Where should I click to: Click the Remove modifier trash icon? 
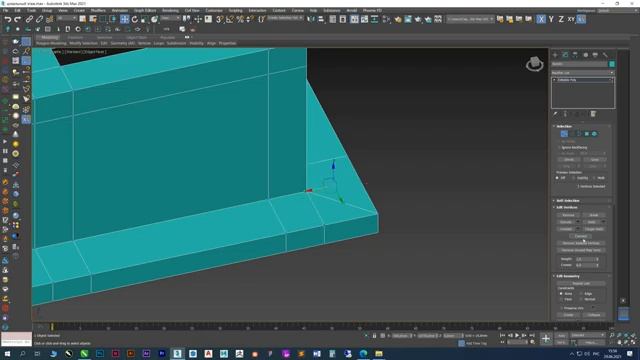tap(593, 114)
